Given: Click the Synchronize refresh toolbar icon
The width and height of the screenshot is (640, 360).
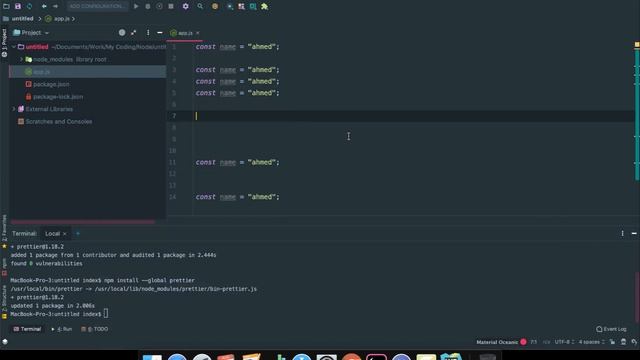Looking at the screenshot, I should tap(29, 6).
